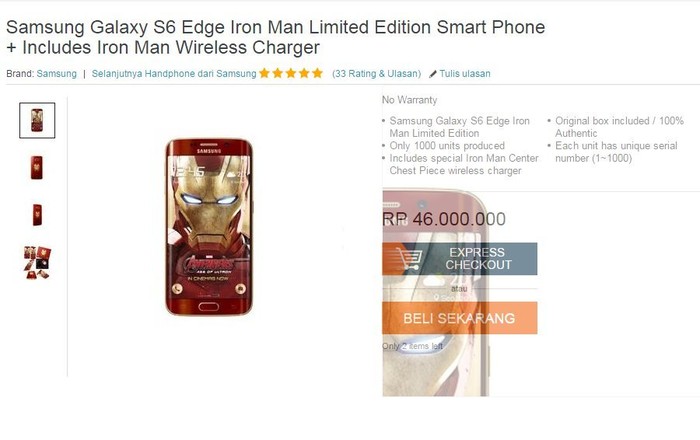Open the box contents thumbnail

coord(37,262)
